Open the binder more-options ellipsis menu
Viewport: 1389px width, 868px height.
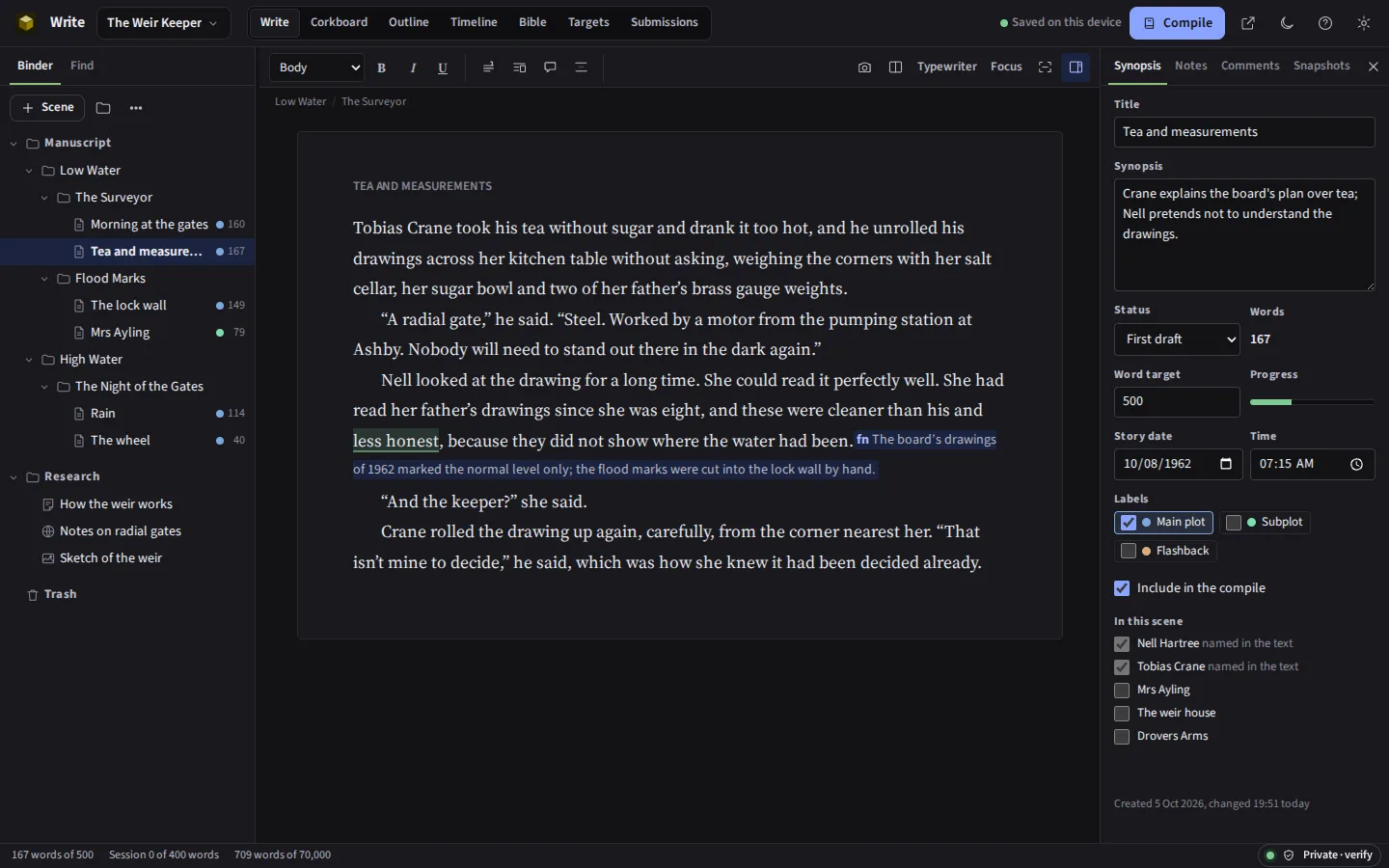(x=136, y=108)
